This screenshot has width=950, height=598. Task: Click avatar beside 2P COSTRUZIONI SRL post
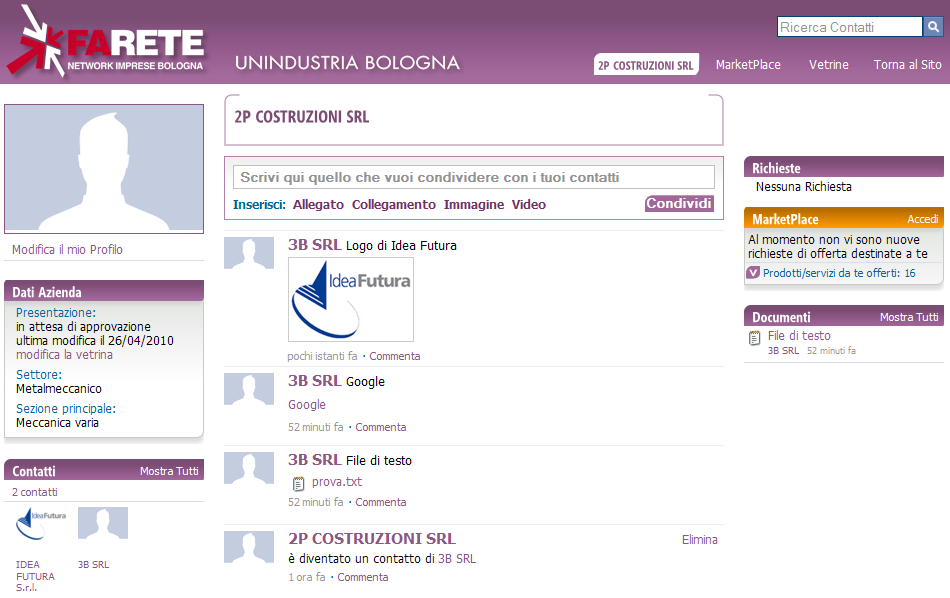pos(249,547)
